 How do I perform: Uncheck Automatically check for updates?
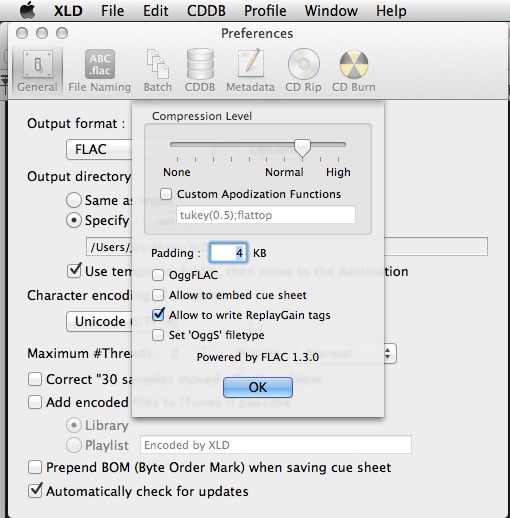click(35, 490)
